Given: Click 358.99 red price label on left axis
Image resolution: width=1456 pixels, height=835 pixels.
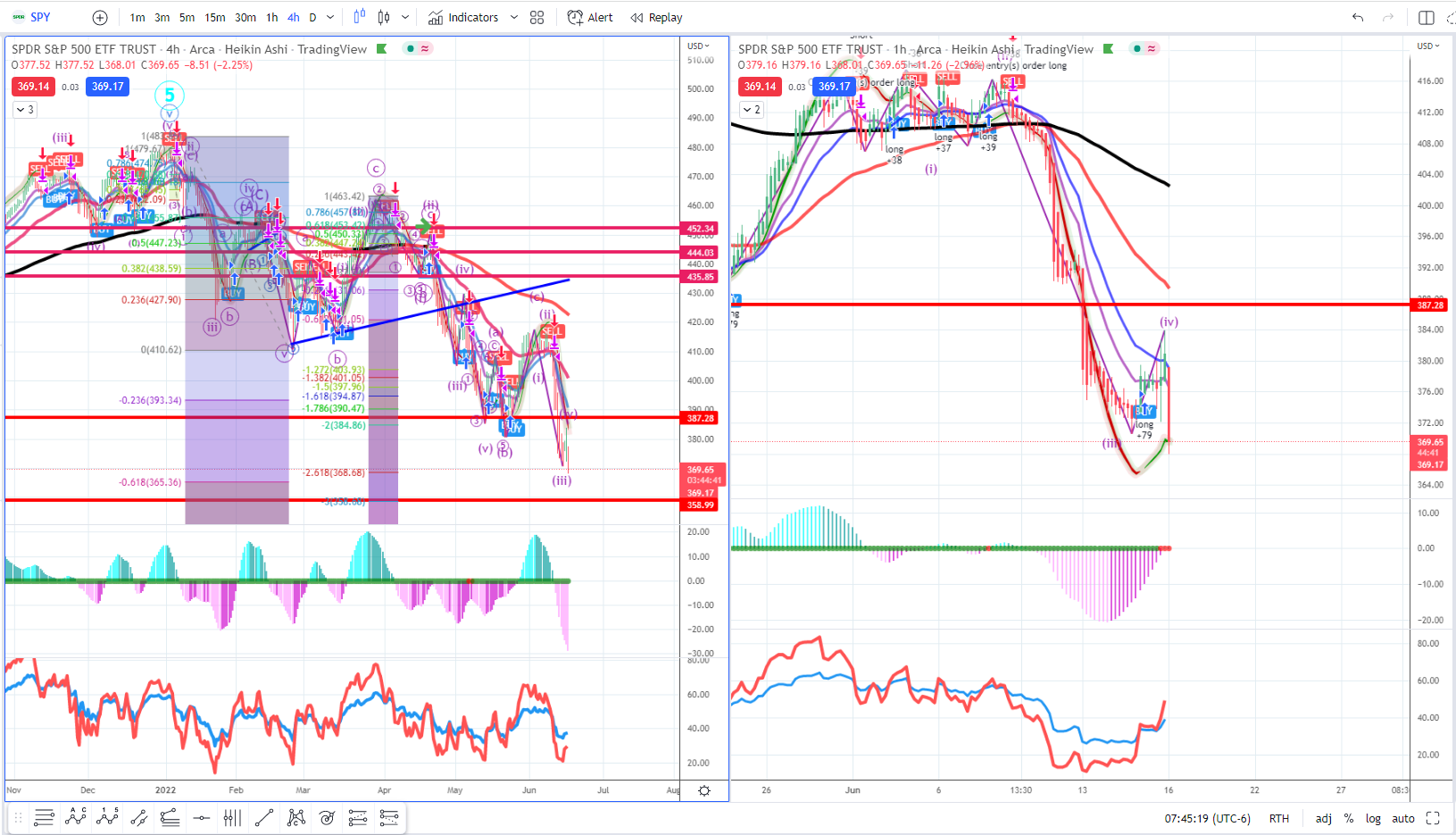Looking at the screenshot, I should pyautogui.click(x=701, y=505).
